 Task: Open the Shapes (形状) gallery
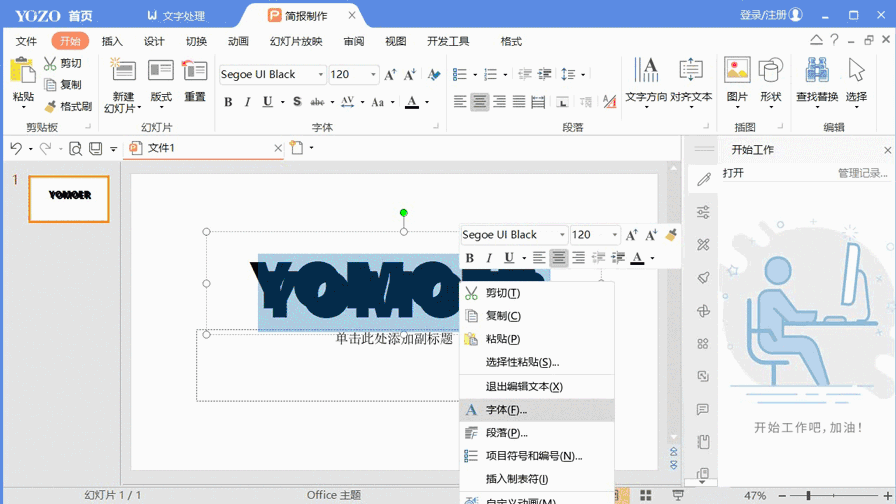(x=770, y=71)
